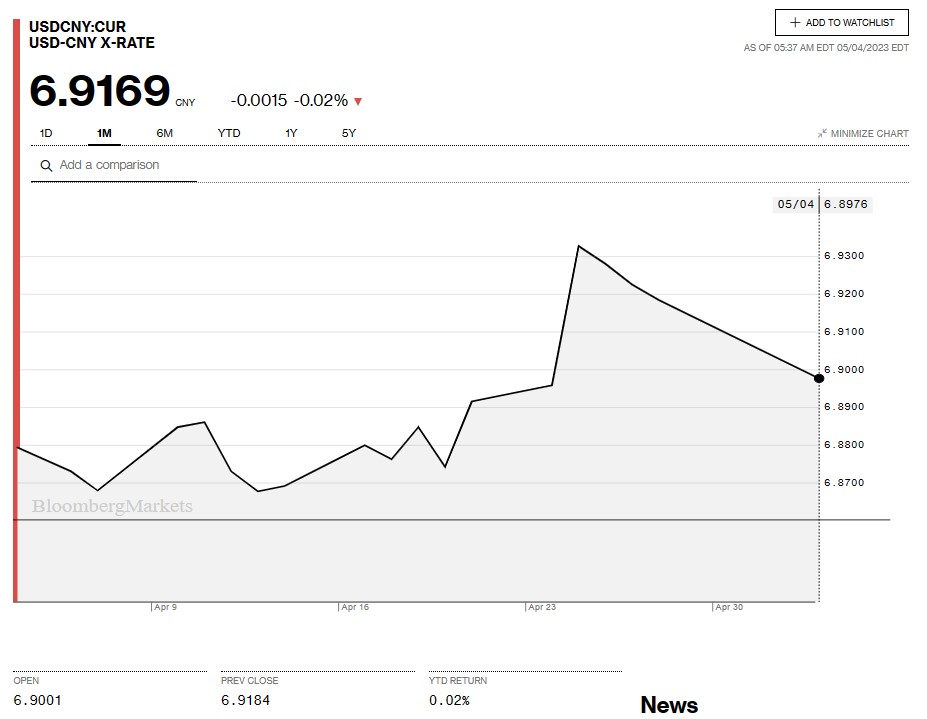This screenshot has height=719, width=927.
Task: View the 5Y chart range
Action: [x=348, y=133]
